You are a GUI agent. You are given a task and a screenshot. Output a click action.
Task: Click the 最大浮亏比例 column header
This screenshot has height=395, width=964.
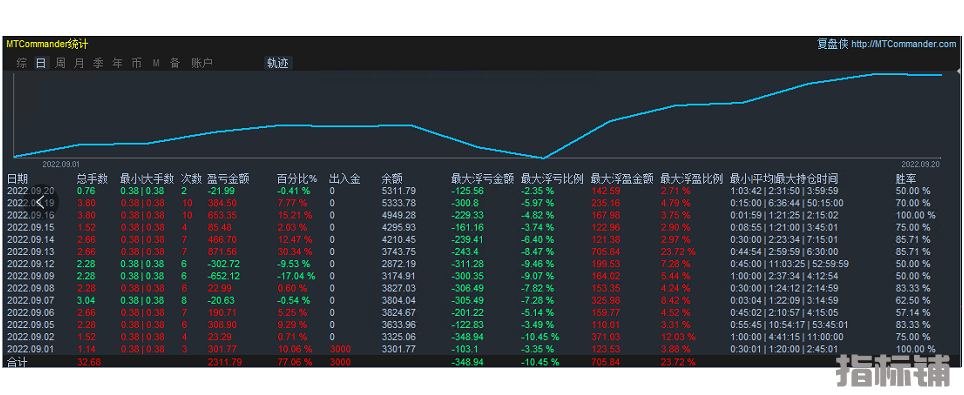tap(552, 179)
